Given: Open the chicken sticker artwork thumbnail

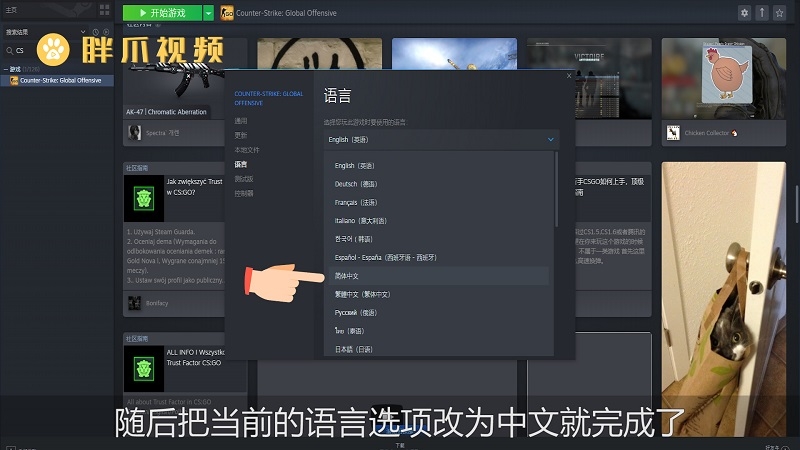Looking at the screenshot, I should [723, 79].
